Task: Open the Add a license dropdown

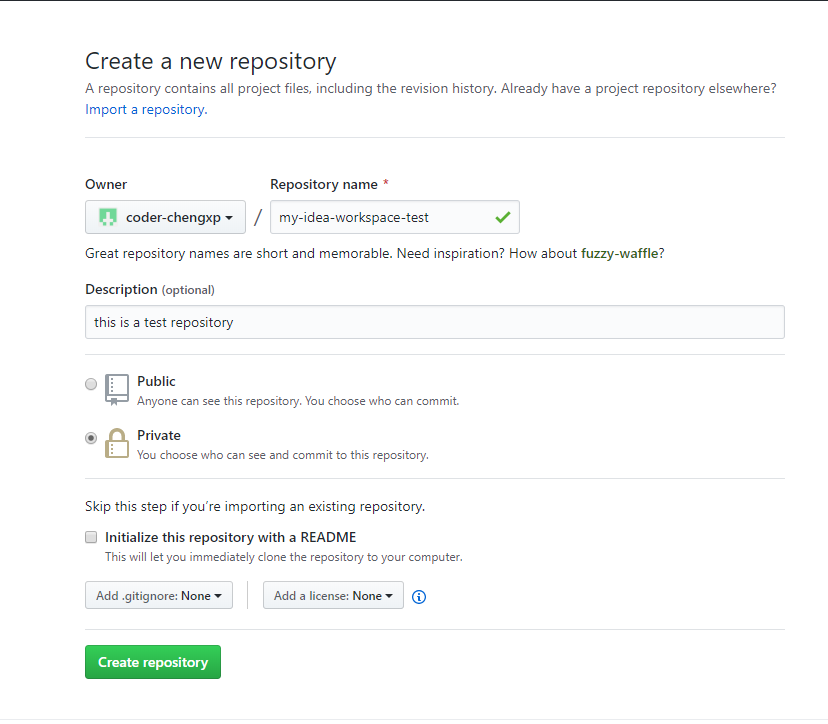Action: tap(333, 595)
